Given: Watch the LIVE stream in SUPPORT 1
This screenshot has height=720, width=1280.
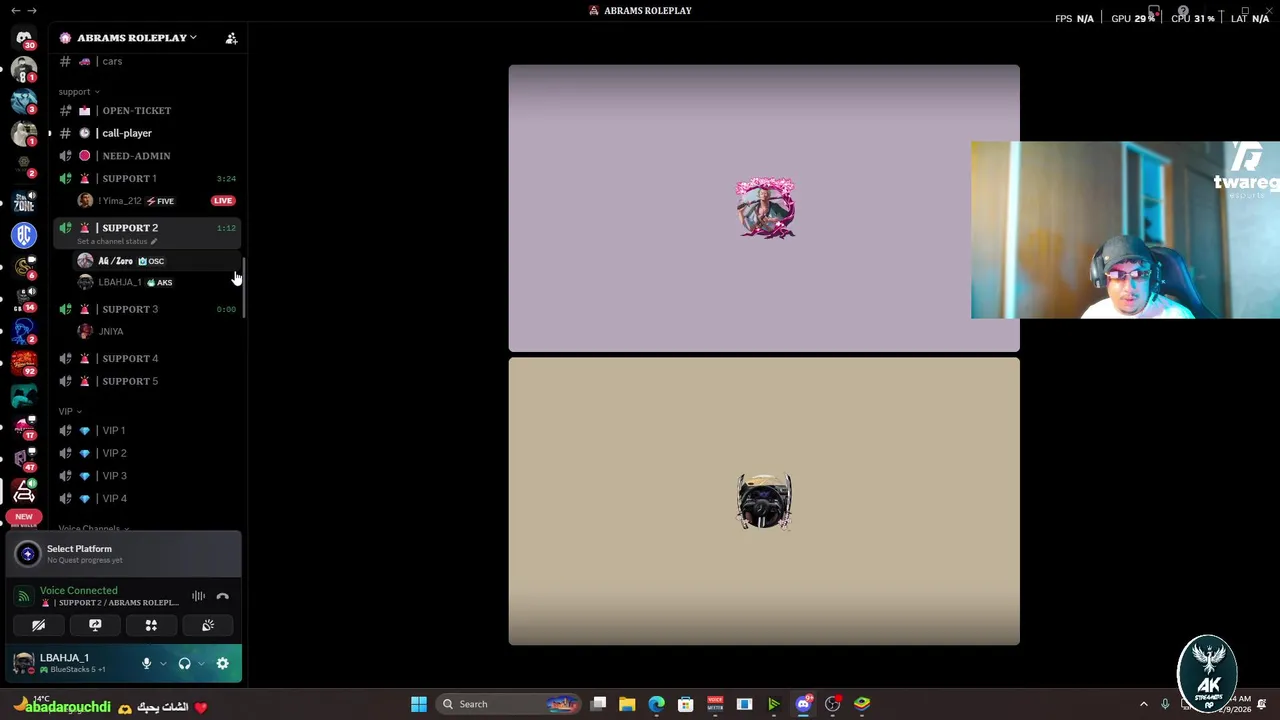Looking at the screenshot, I should pos(222,201).
